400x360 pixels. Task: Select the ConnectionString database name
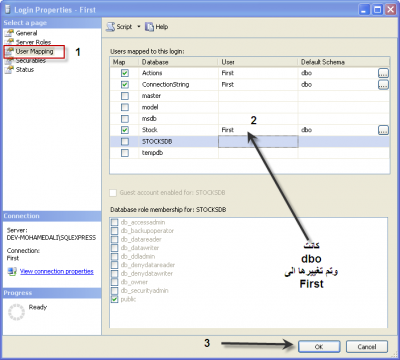tap(165, 85)
